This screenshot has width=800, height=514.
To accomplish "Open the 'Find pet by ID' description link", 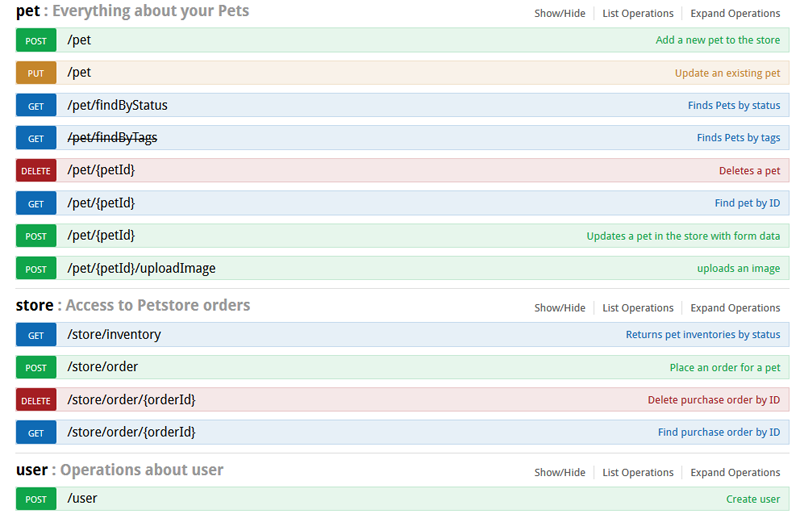I will point(747,203).
